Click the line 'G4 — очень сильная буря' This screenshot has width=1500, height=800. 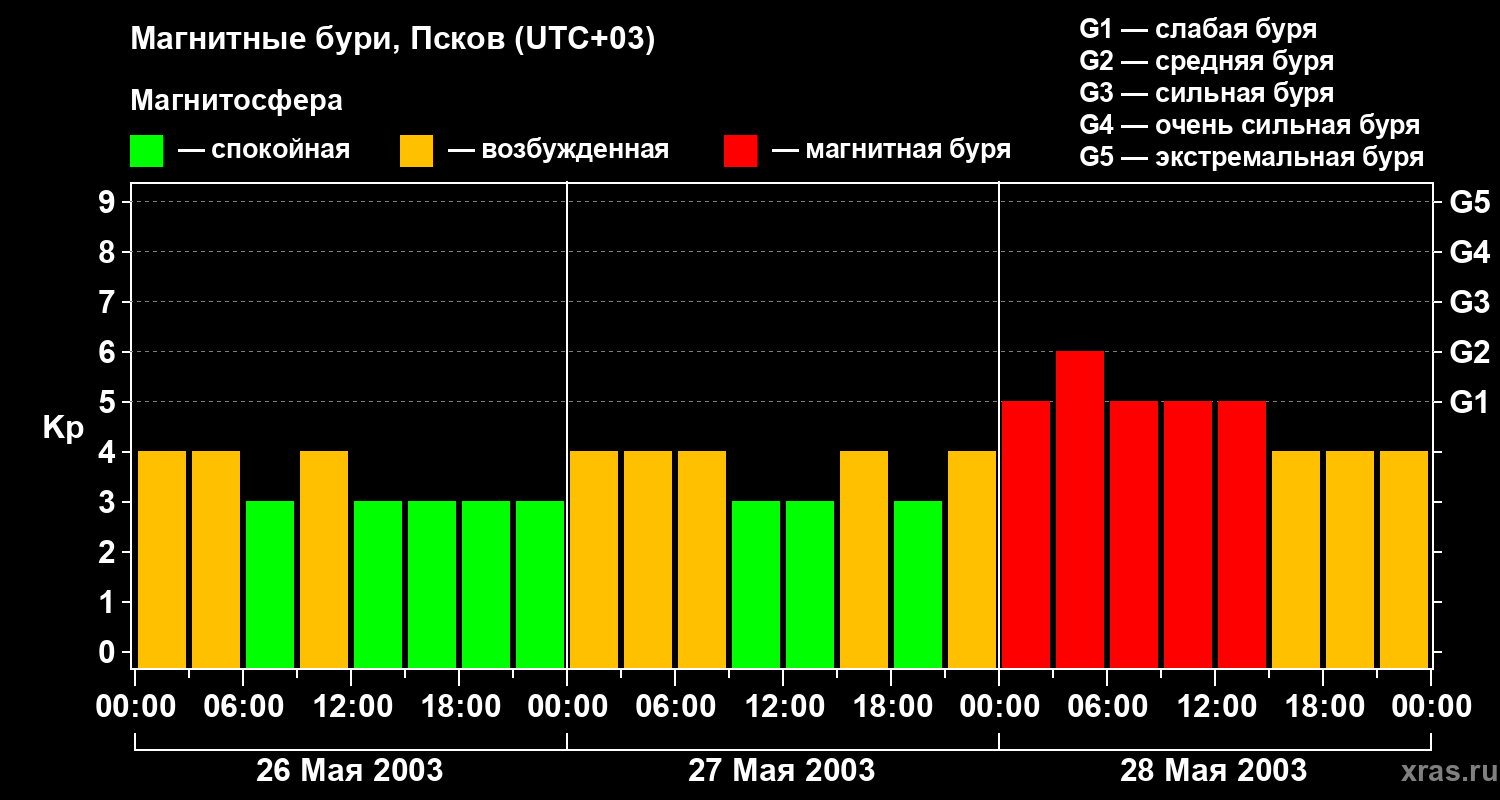pos(1250,125)
